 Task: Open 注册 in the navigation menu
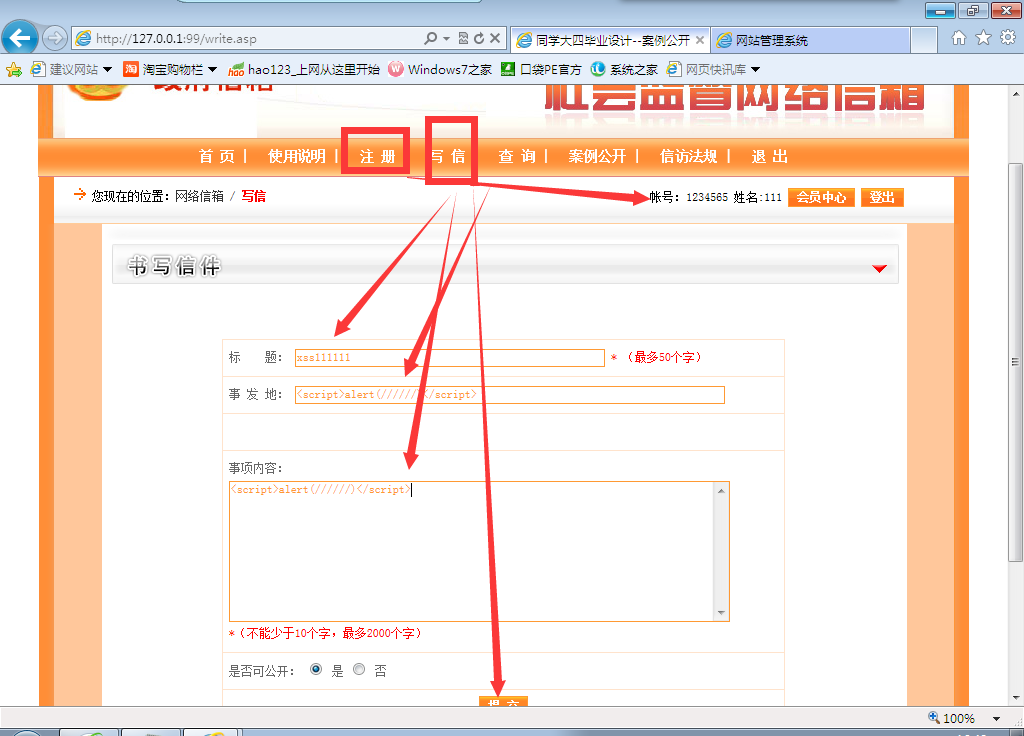tap(377, 156)
